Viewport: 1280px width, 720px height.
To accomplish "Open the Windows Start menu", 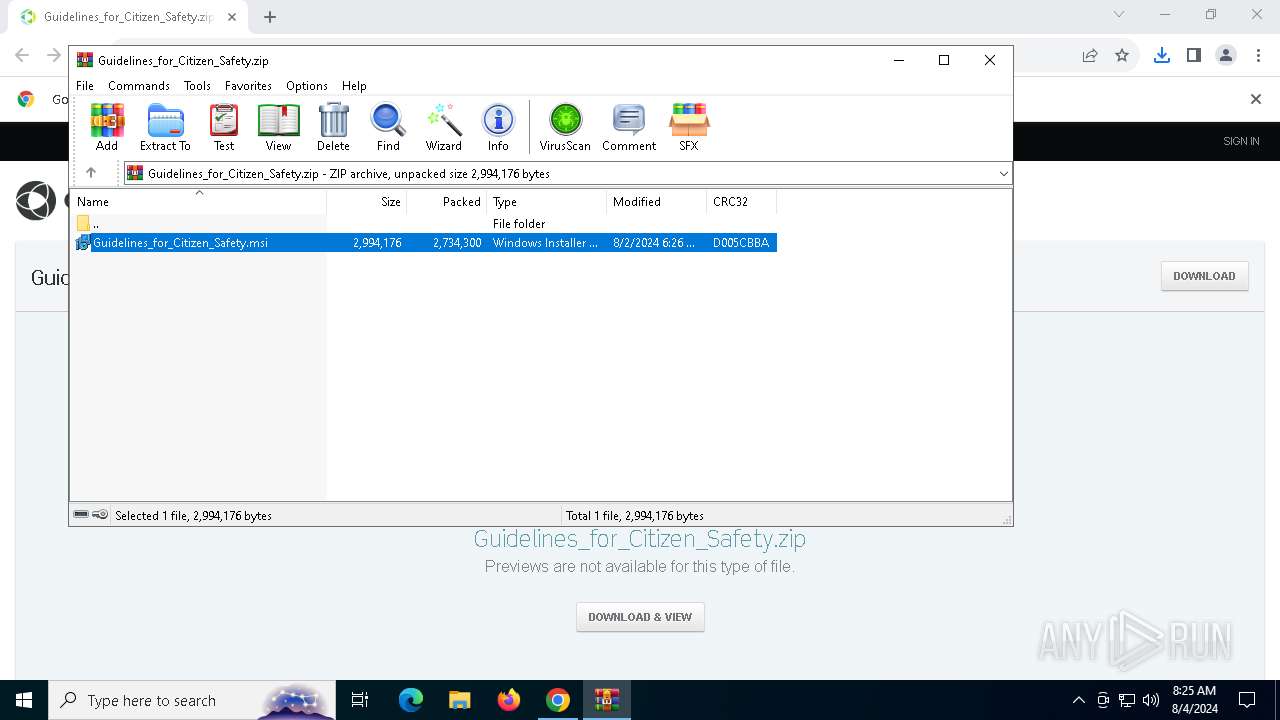I will tap(24, 700).
